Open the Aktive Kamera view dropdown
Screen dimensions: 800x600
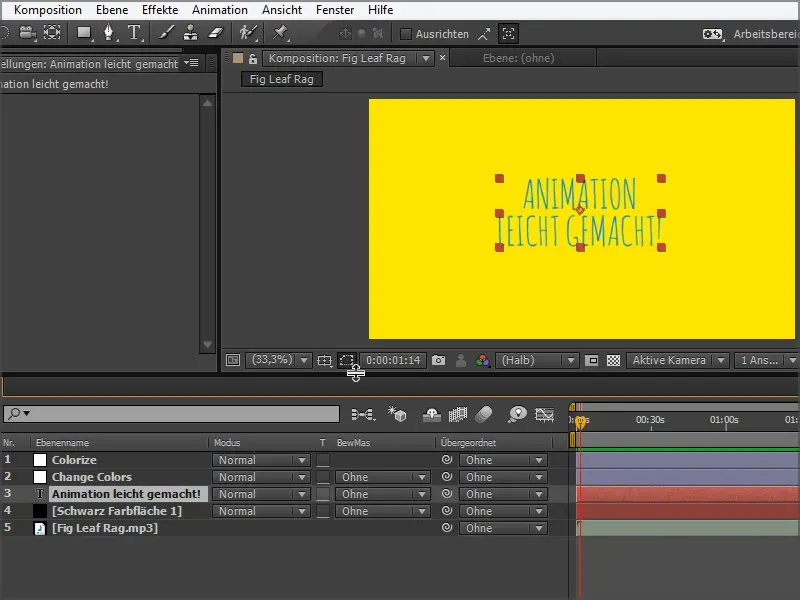point(670,360)
